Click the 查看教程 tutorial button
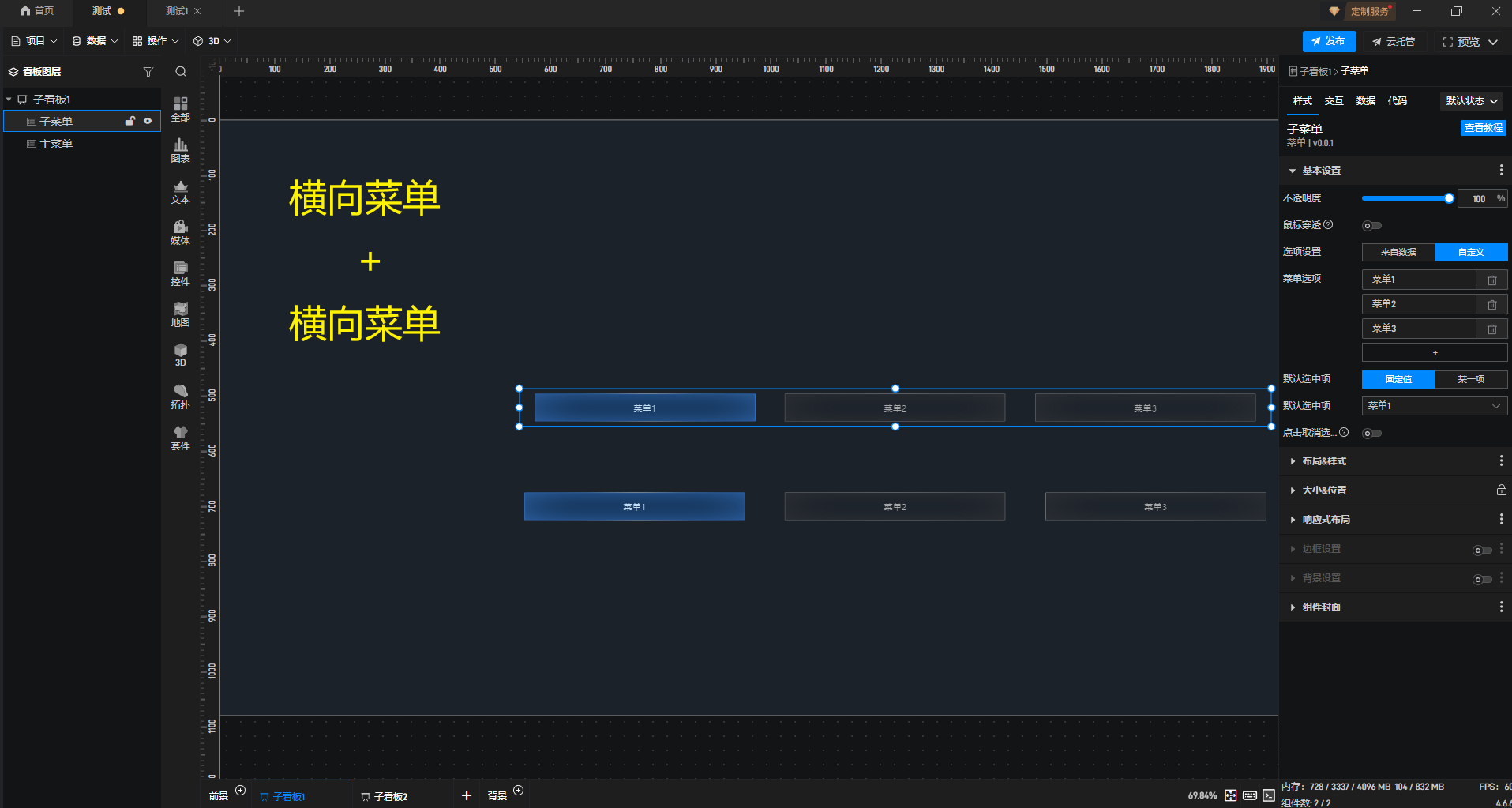Image resolution: width=1512 pixels, height=808 pixels. pyautogui.click(x=1483, y=128)
